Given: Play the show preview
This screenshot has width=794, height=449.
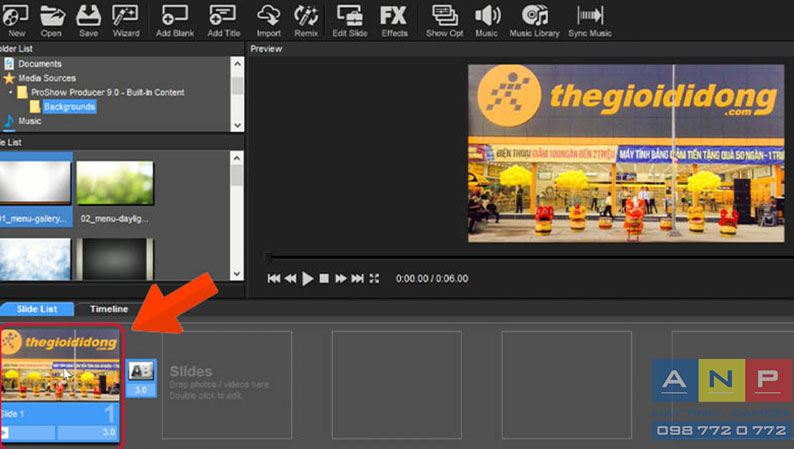Looking at the screenshot, I should point(307,278).
